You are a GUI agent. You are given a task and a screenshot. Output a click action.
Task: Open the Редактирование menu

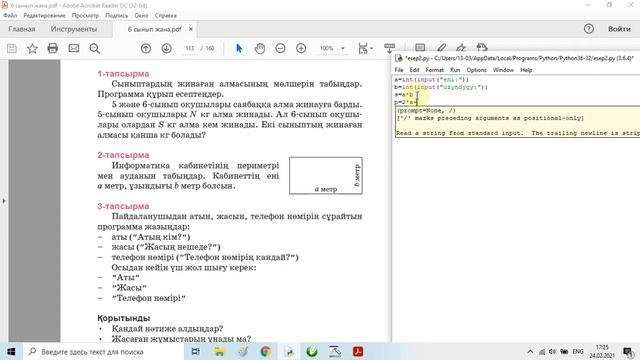tap(44, 16)
